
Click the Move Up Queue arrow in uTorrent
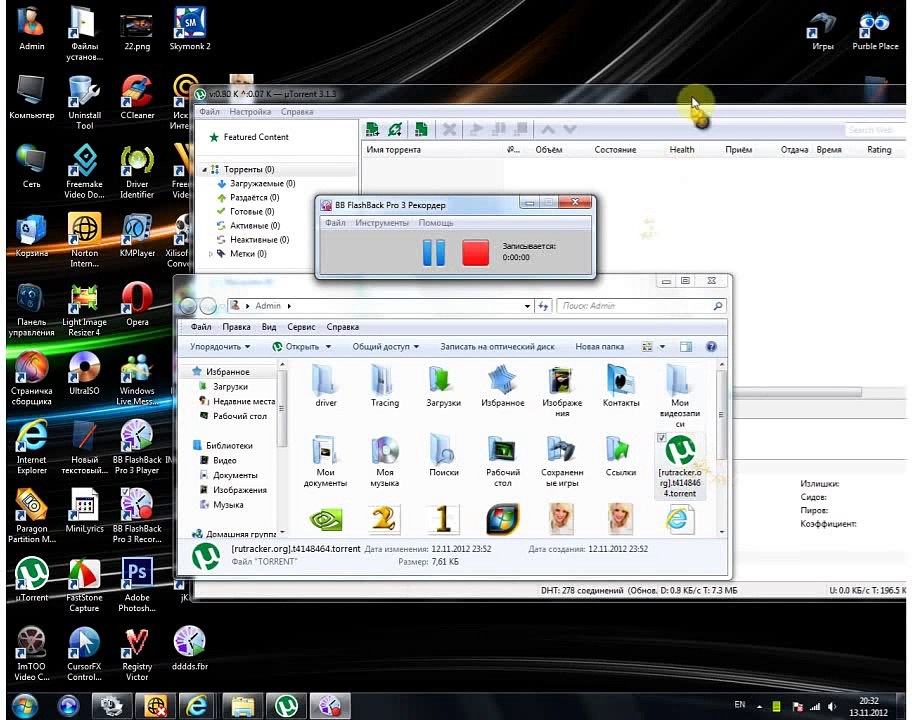click(x=547, y=129)
